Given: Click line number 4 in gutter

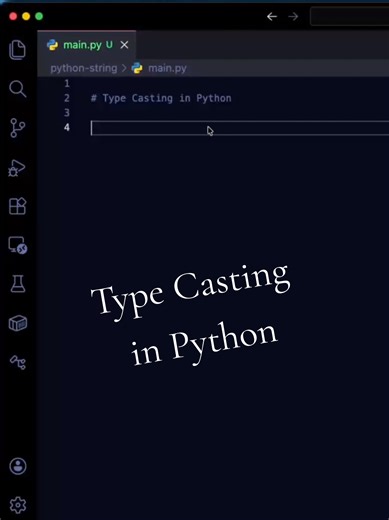Looking at the screenshot, I should (67, 127).
